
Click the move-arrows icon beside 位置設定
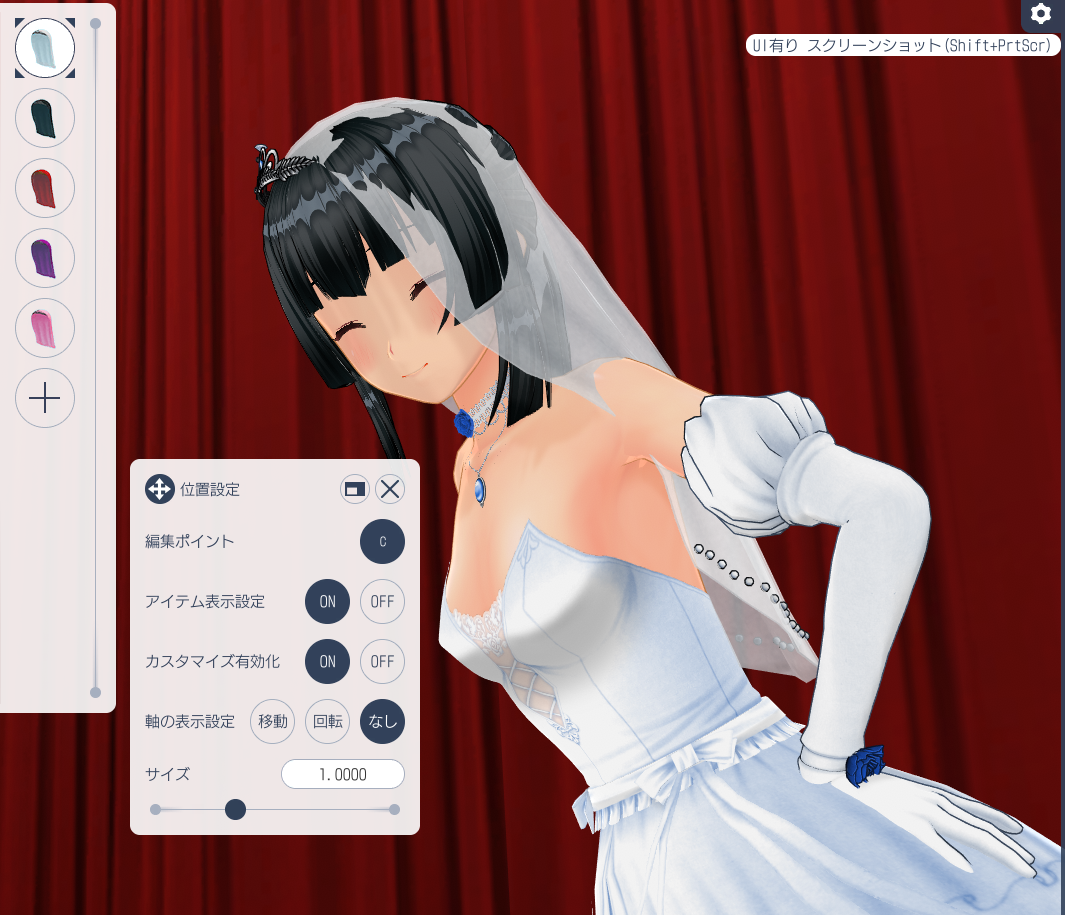160,489
